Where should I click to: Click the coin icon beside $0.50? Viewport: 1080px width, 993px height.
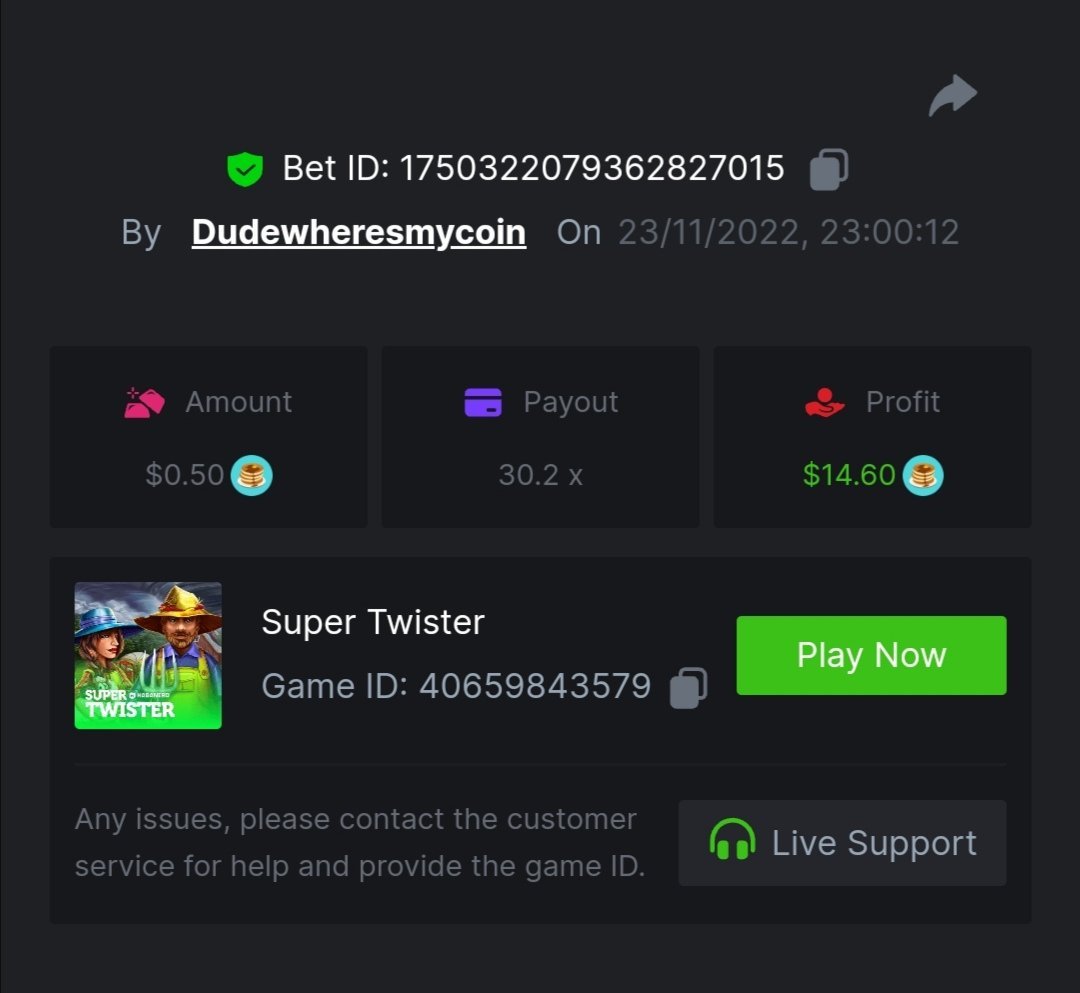click(252, 475)
